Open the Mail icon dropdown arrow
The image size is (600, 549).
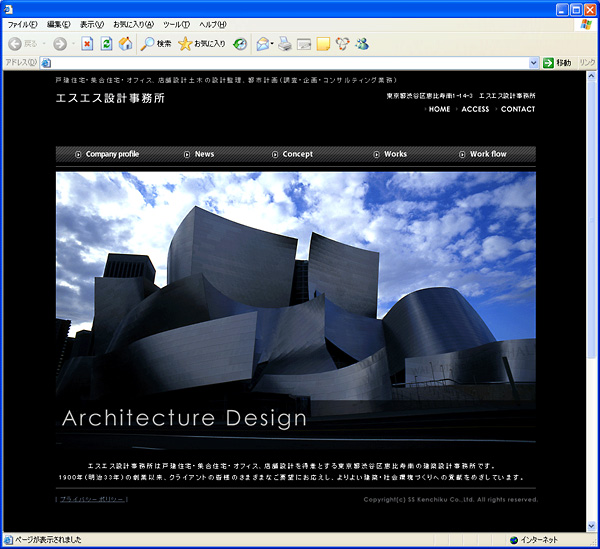click(x=272, y=44)
